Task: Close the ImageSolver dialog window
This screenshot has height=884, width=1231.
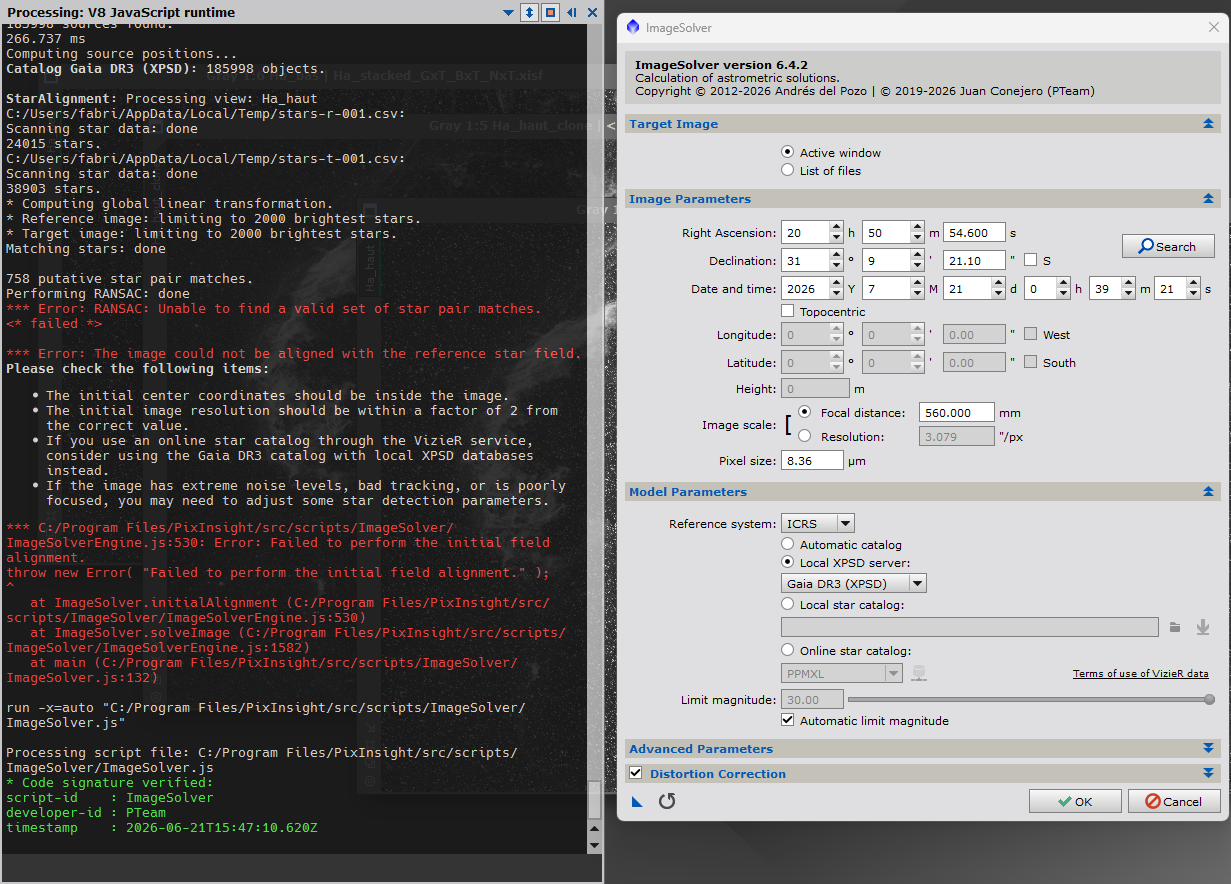Action: (x=1214, y=28)
